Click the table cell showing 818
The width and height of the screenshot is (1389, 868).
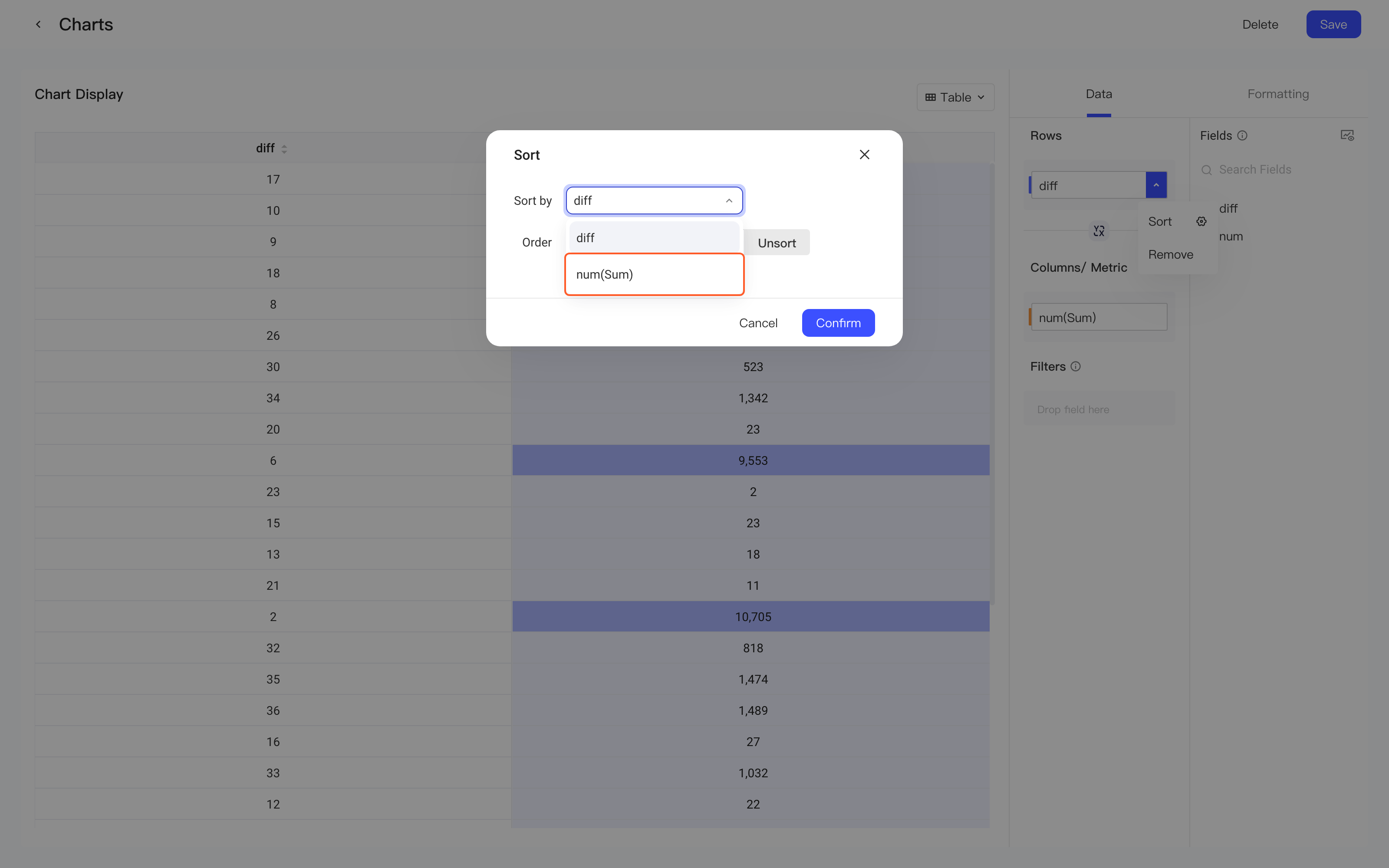[751, 648]
